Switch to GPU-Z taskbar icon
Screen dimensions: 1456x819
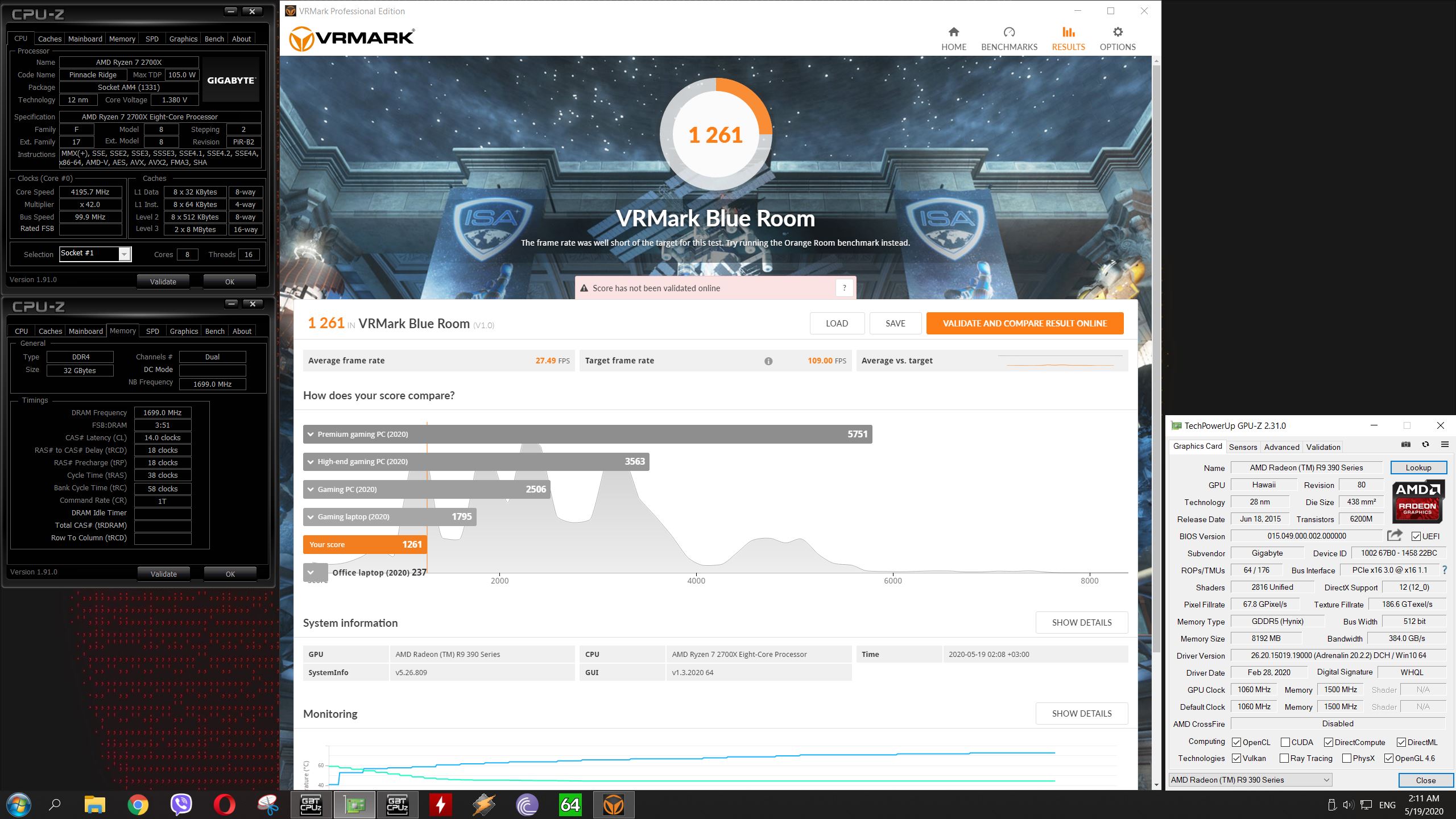(x=354, y=805)
